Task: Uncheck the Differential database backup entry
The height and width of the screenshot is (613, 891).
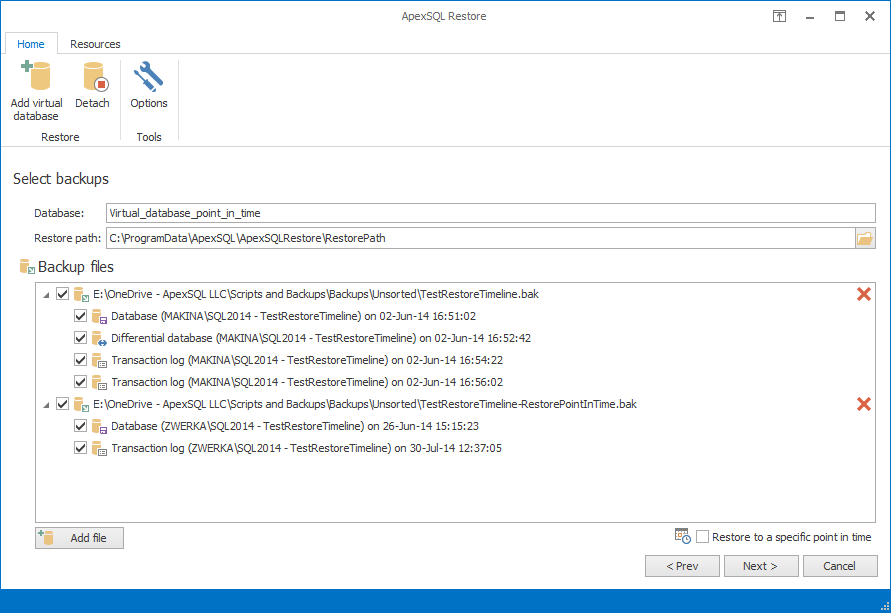Action: 80,338
